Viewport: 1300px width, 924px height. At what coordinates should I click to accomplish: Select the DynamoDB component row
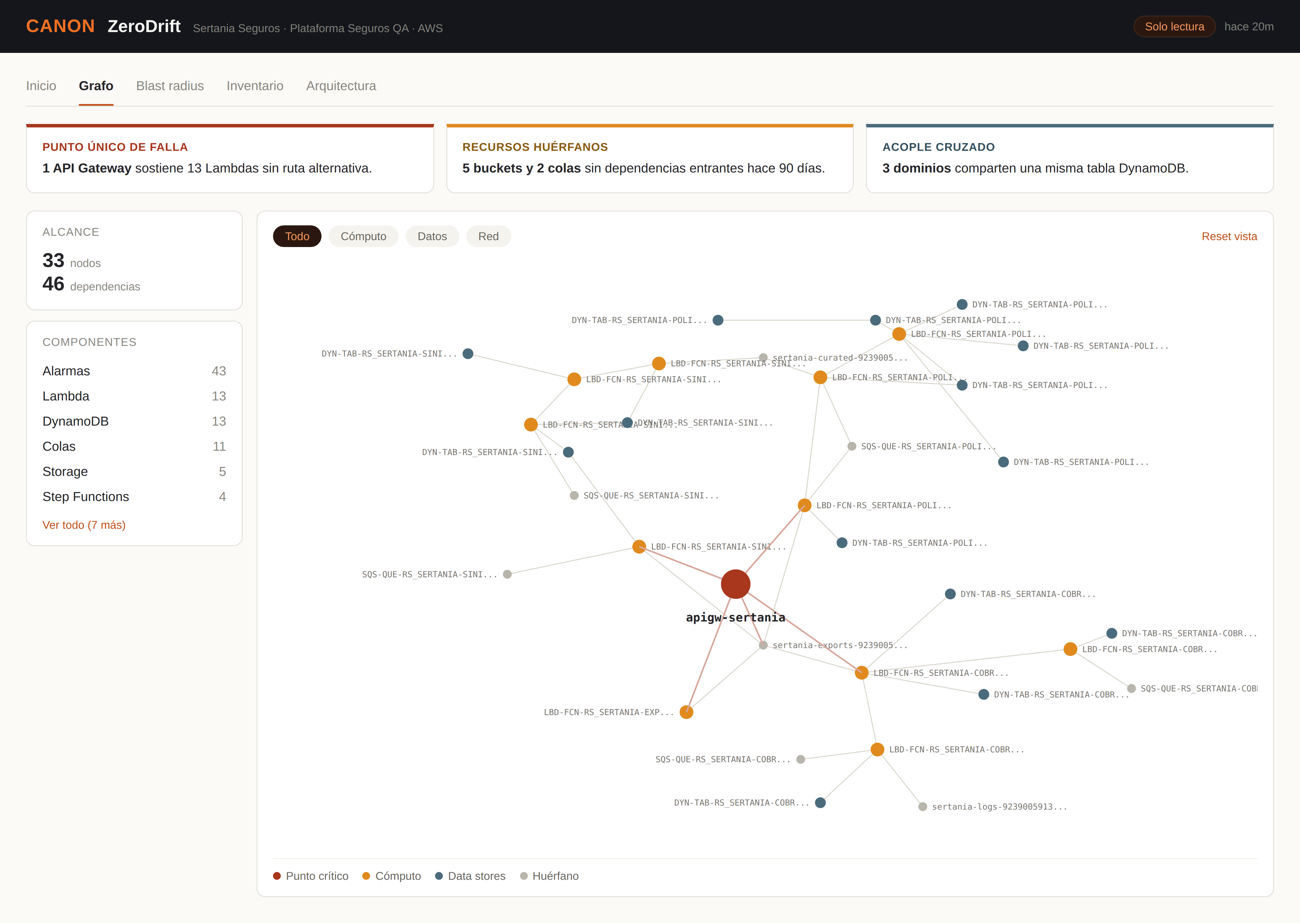(x=134, y=421)
